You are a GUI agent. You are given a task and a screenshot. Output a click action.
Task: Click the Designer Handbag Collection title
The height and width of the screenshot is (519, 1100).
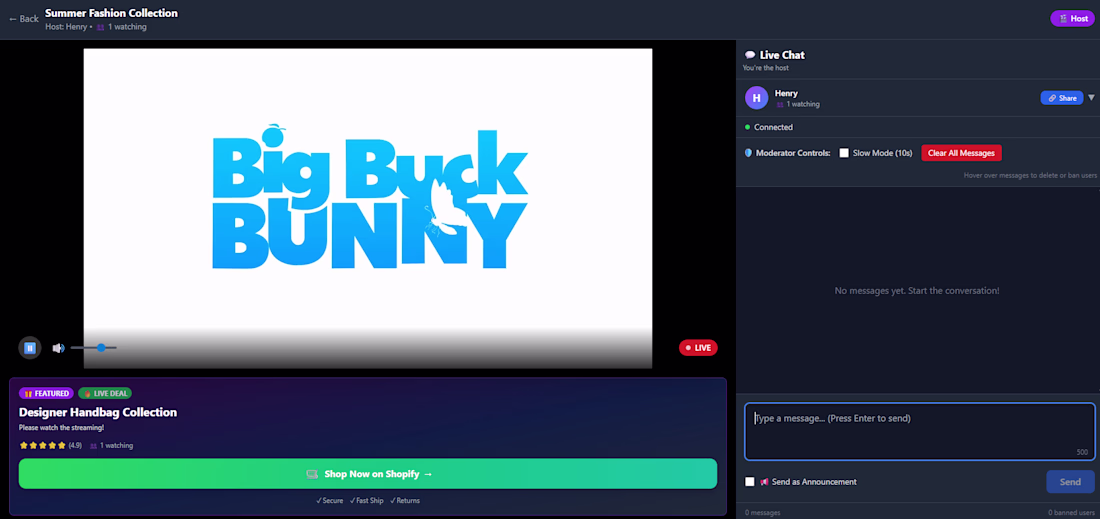pos(98,412)
